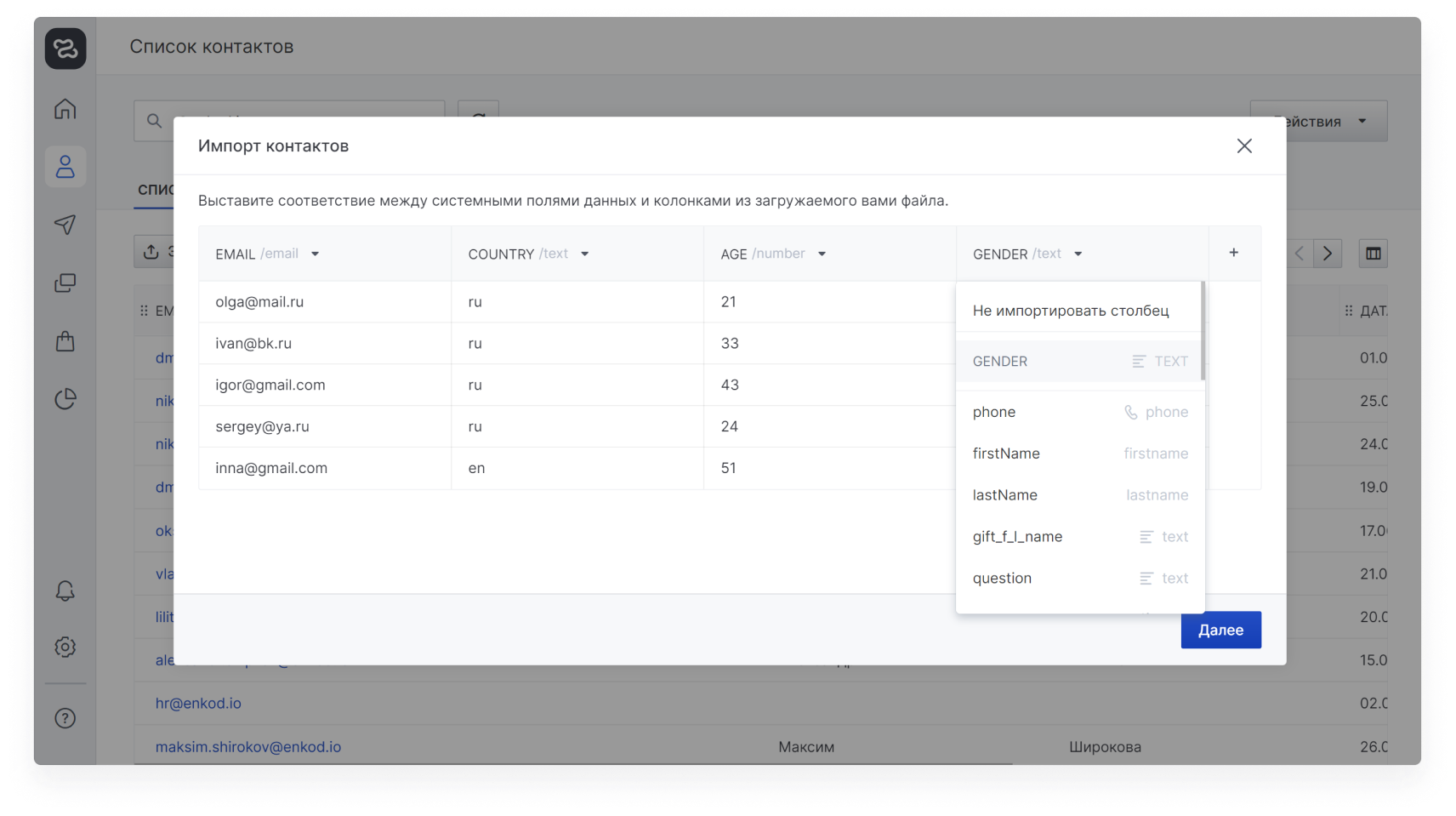Choose the phone field option
This screenshot has width=1456, height=816.
pyautogui.click(x=1080, y=412)
